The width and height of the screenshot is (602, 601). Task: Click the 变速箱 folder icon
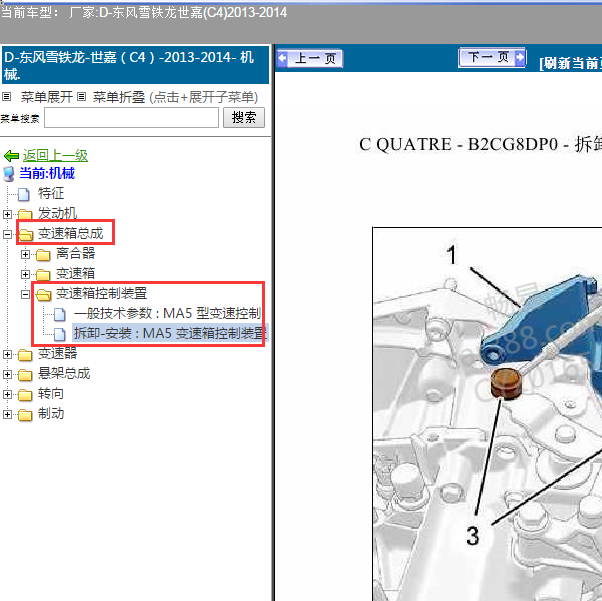point(43,274)
